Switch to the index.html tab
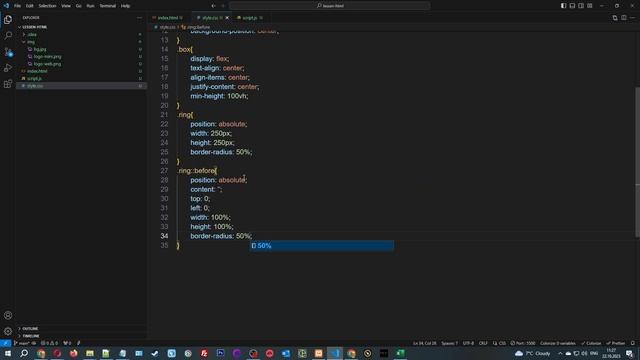 (168, 18)
